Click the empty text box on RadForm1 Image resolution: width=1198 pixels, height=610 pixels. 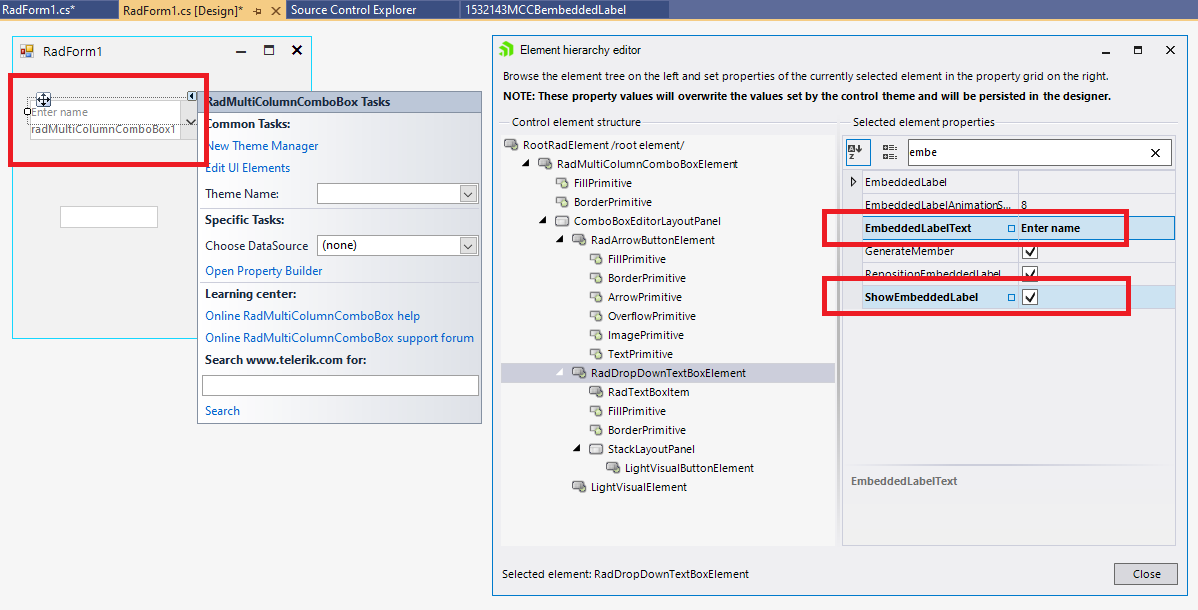pyautogui.click(x=109, y=216)
